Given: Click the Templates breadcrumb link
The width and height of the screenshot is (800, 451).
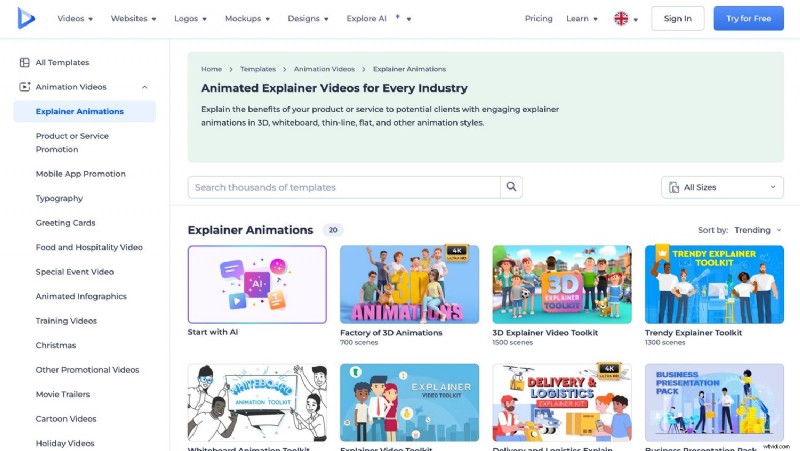Looking at the screenshot, I should tap(257, 69).
